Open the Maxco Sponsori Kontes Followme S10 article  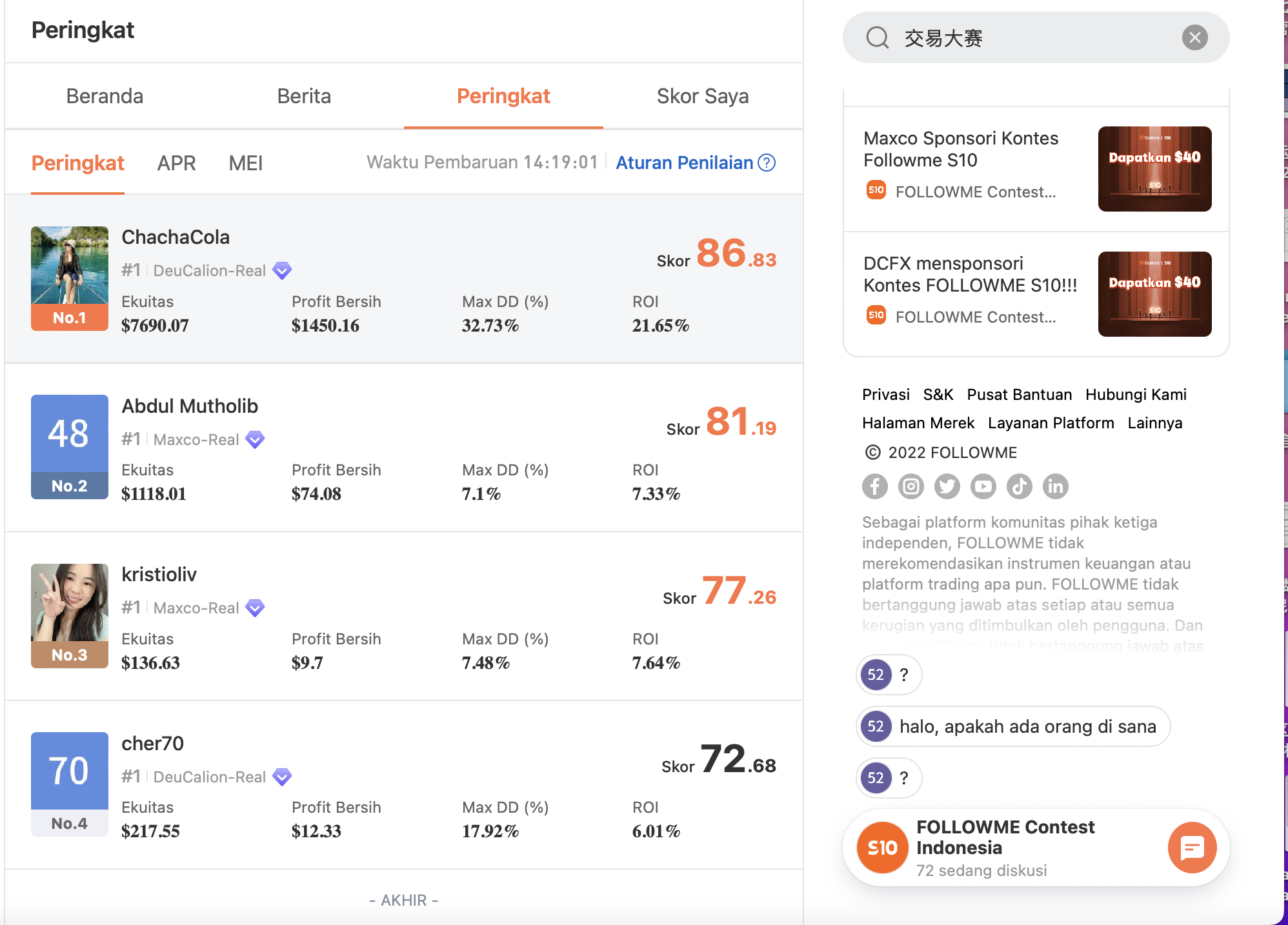click(961, 149)
